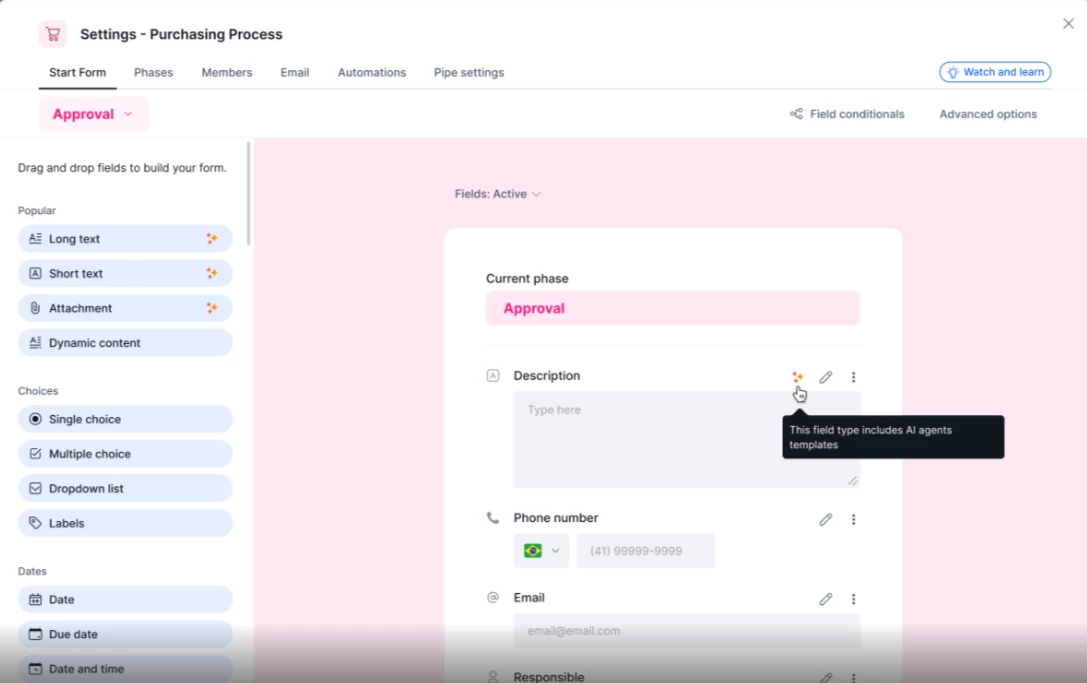Click the Field conditionals branch icon
The width and height of the screenshot is (1087, 683).
pyautogui.click(x=797, y=114)
